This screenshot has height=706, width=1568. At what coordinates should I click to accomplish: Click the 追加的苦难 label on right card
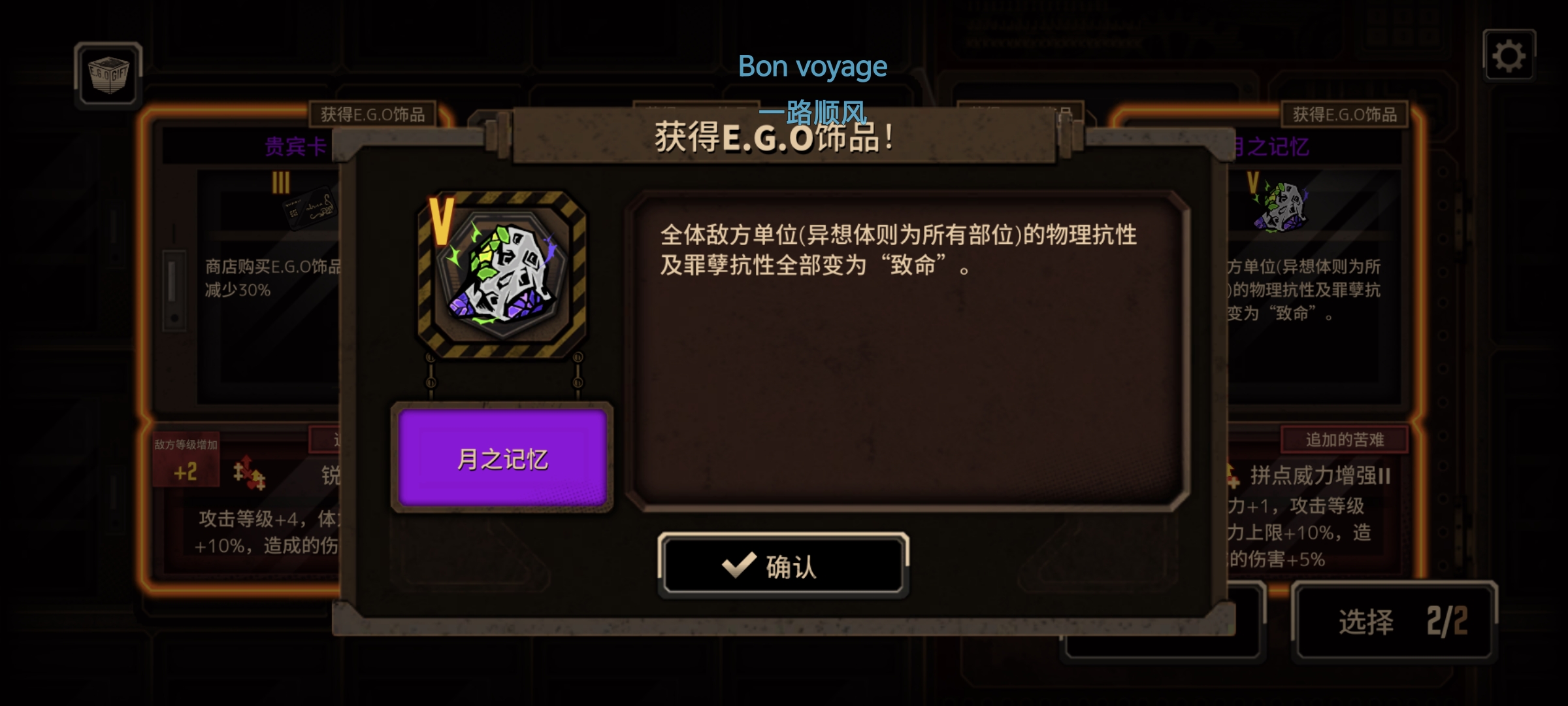pos(1345,440)
